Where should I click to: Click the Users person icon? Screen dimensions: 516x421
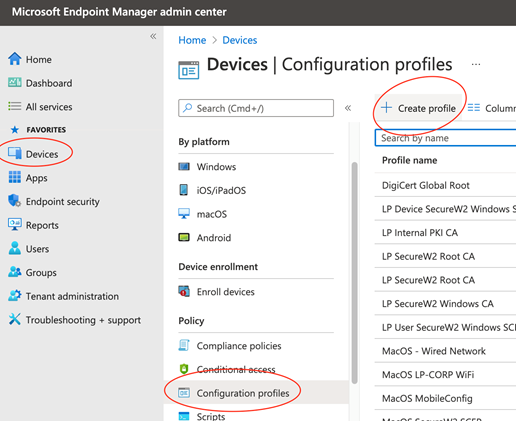tap(15, 248)
